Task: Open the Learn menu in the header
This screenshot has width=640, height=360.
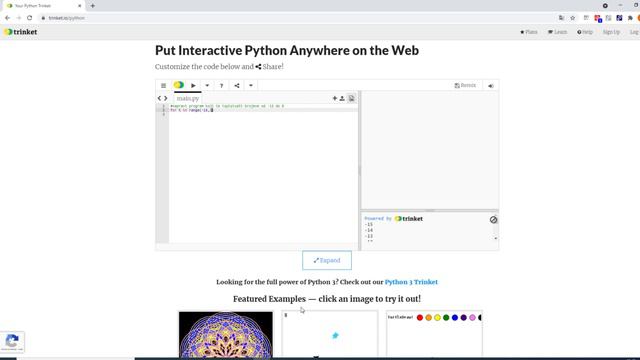Action: (x=558, y=32)
